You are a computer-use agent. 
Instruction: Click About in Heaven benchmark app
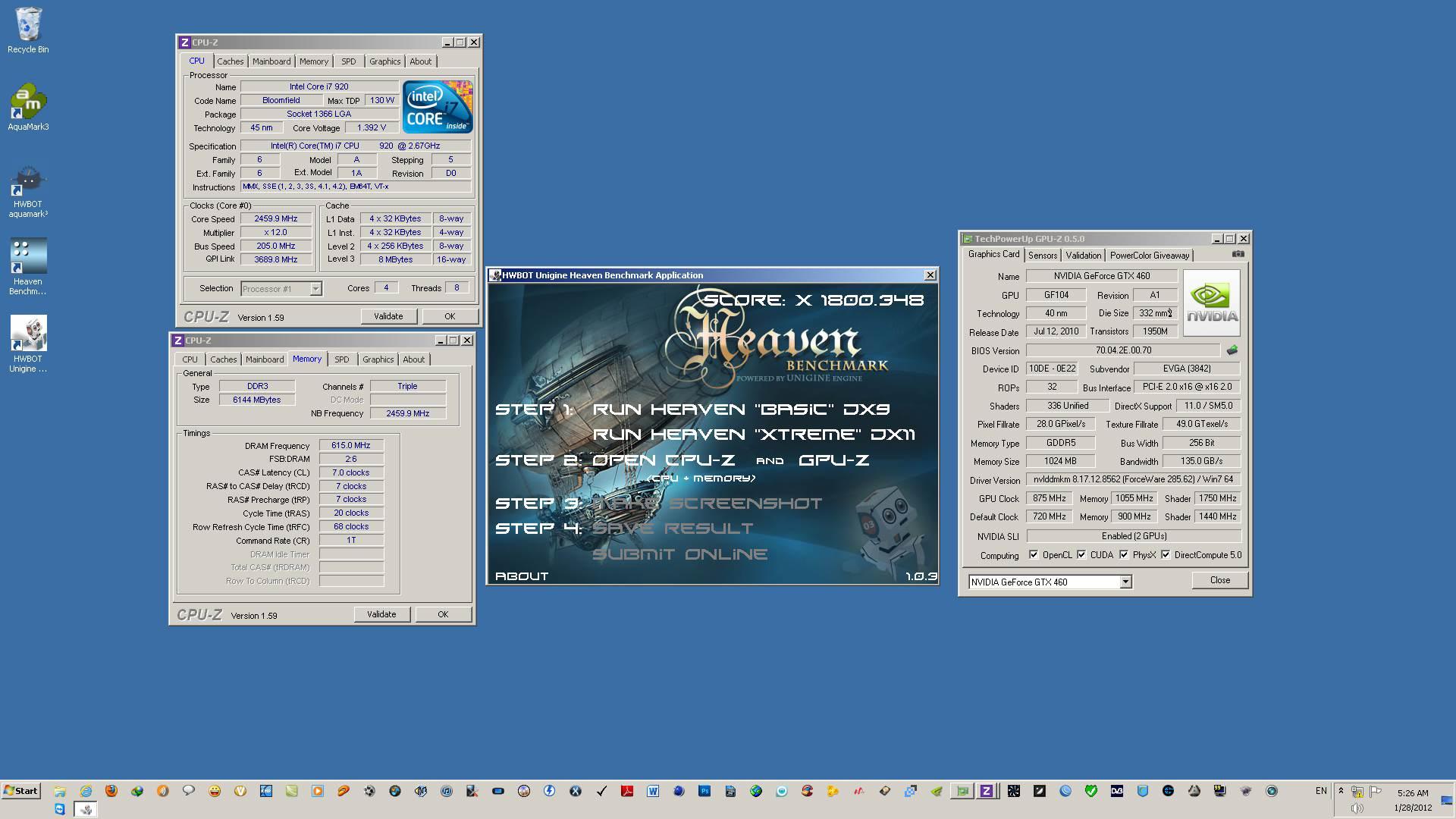point(522,576)
